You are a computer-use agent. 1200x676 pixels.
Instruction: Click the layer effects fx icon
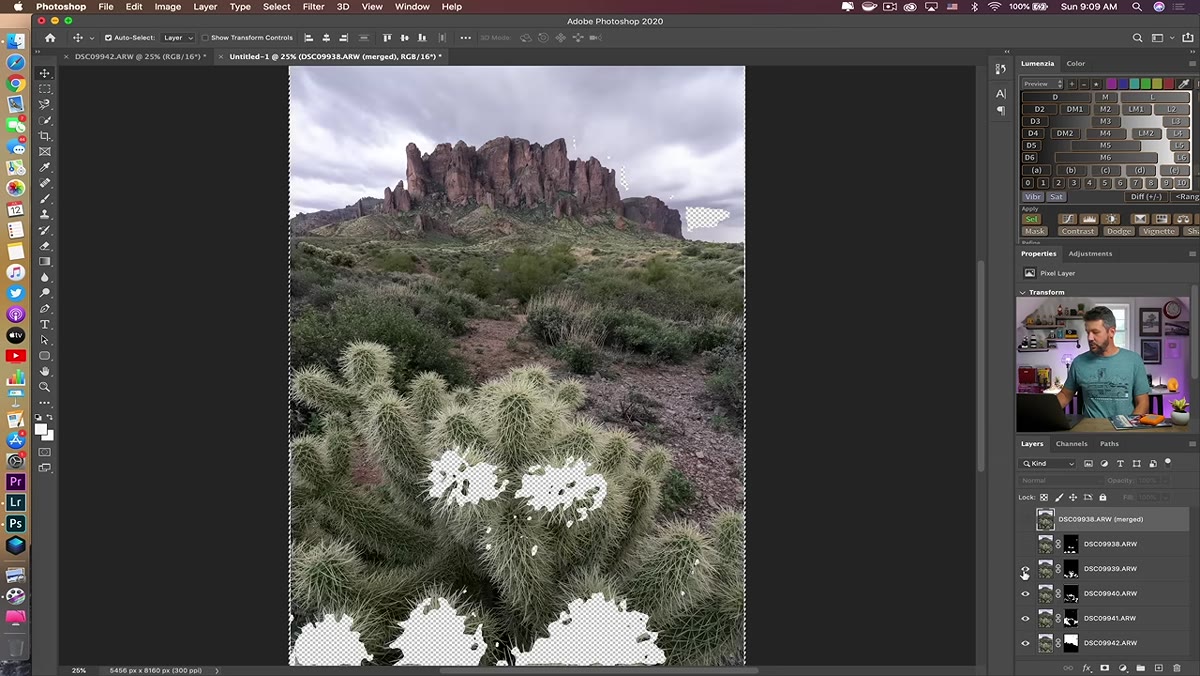click(x=1086, y=667)
